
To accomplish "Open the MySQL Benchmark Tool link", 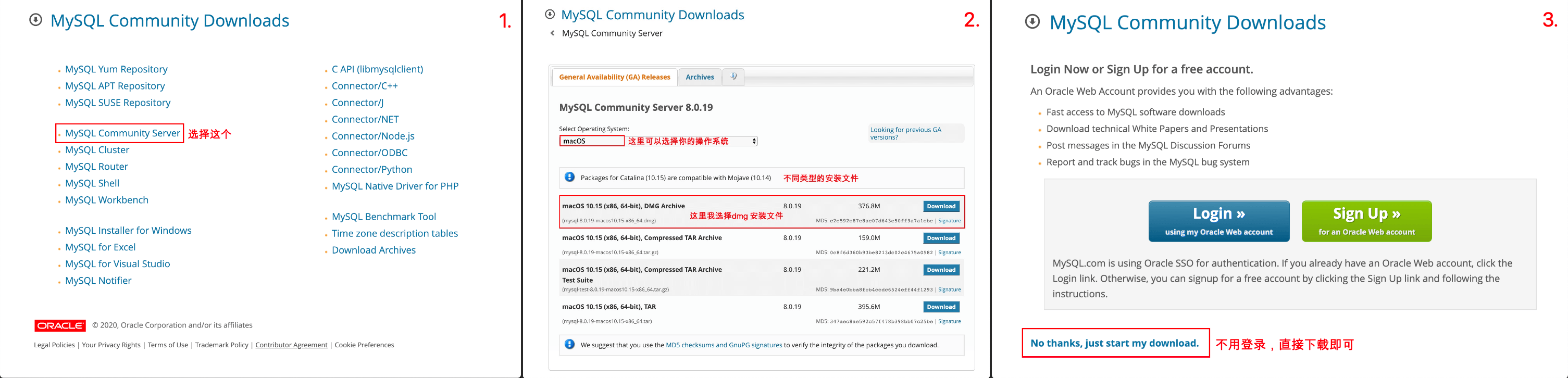I will [383, 217].
